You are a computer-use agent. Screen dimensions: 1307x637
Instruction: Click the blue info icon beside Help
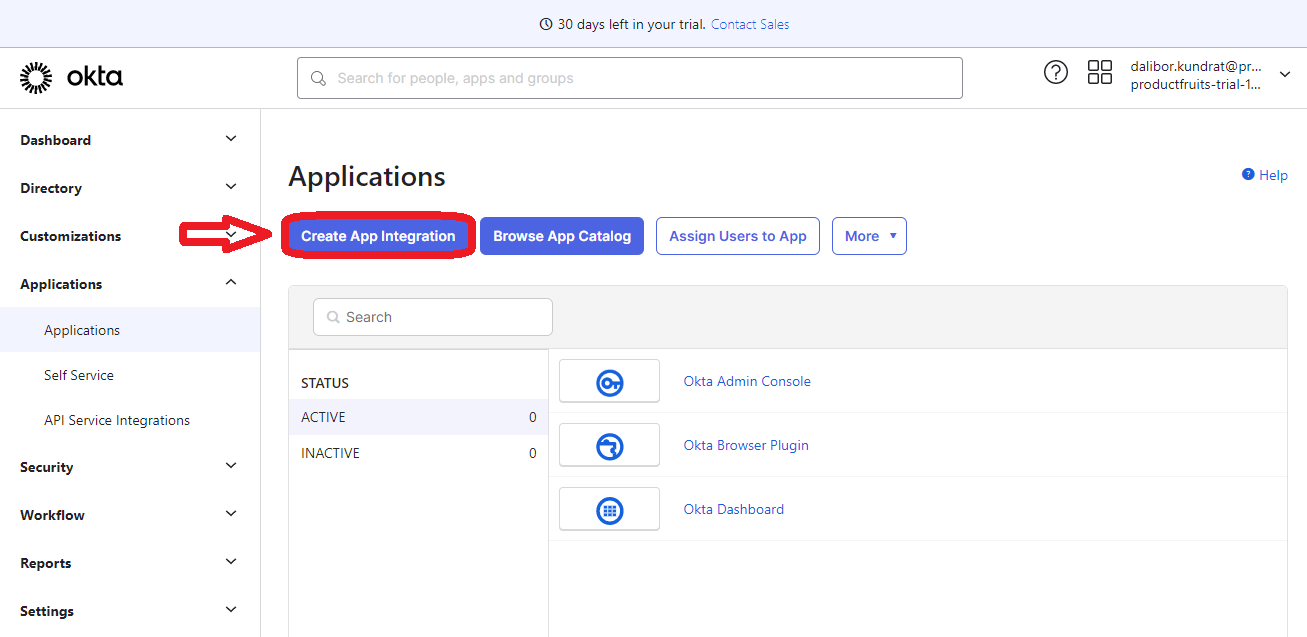click(1246, 175)
